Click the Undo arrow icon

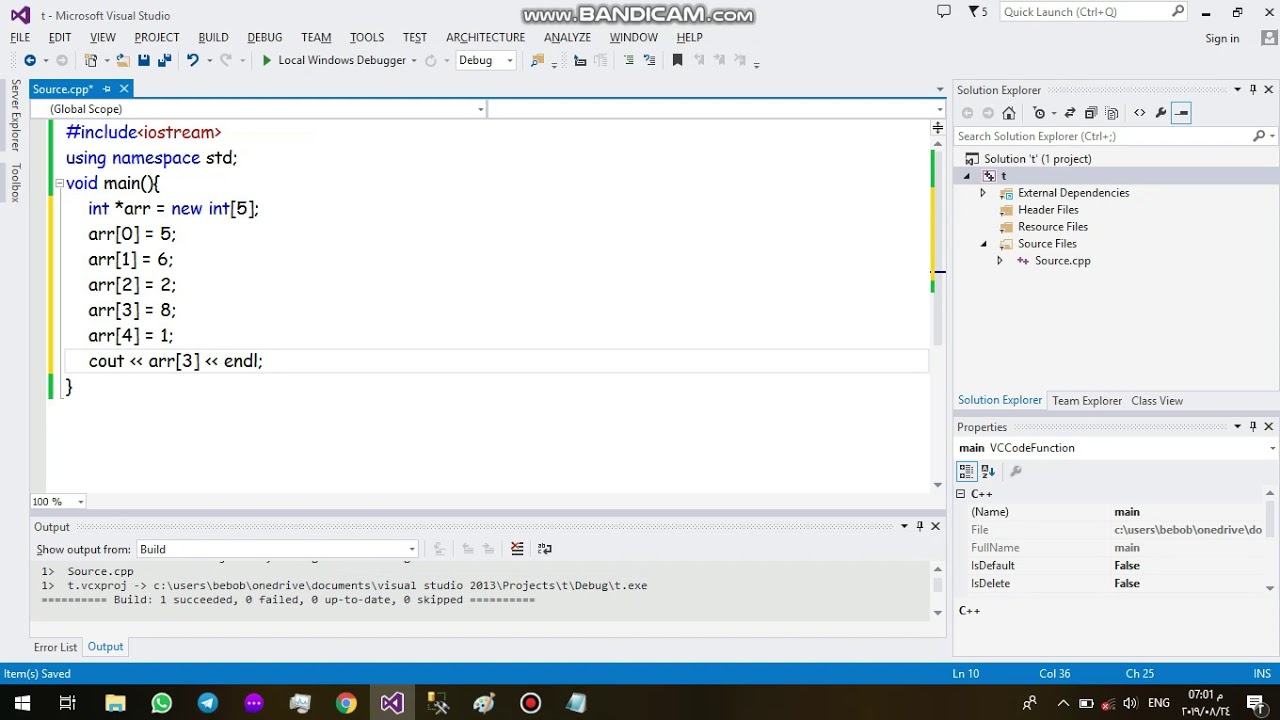coord(193,60)
